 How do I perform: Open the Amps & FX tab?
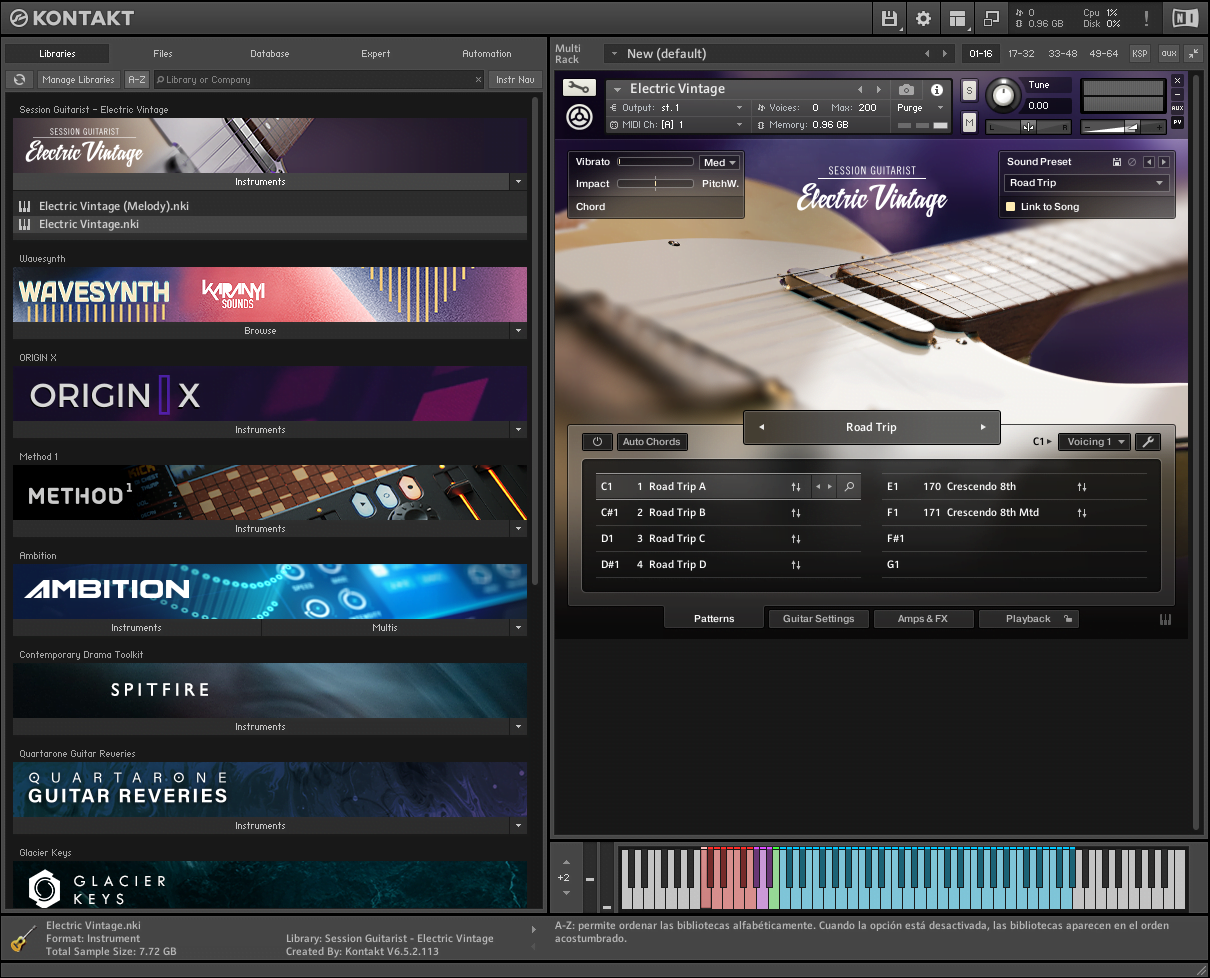(922, 619)
